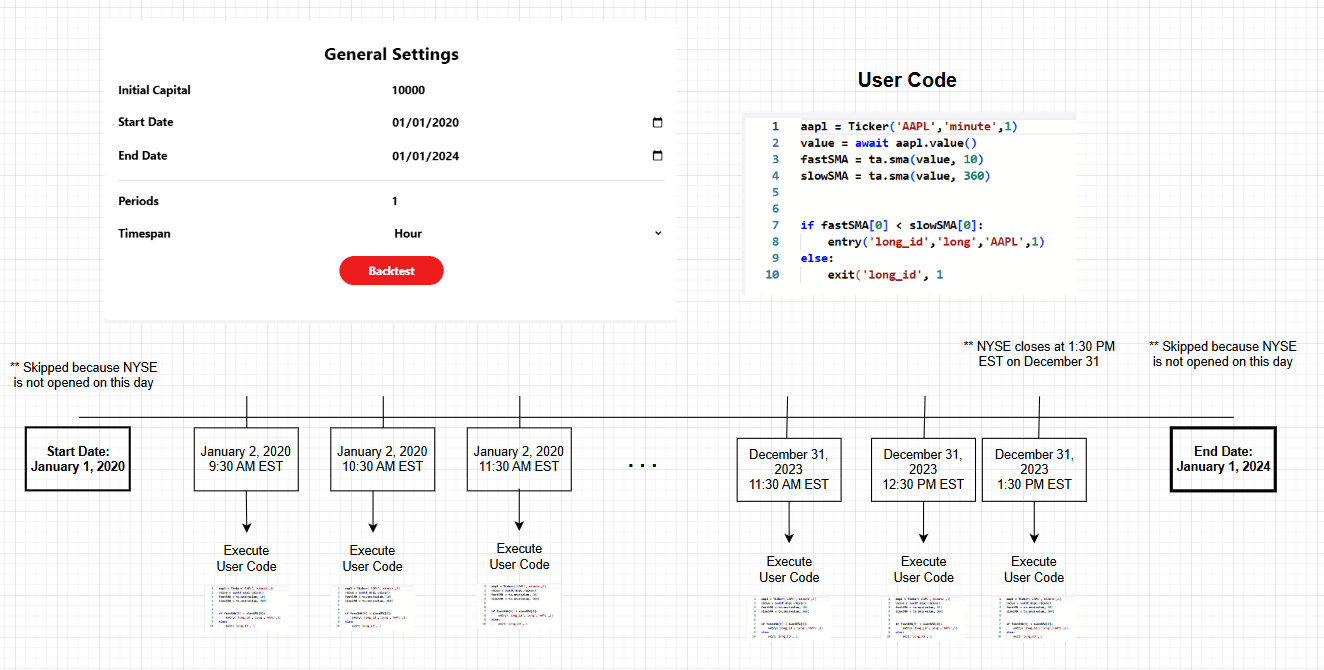The width and height of the screenshot is (1324, 670).
Task: Select the January 2, 2020 10:30 AM box
Action: [383, 459]
